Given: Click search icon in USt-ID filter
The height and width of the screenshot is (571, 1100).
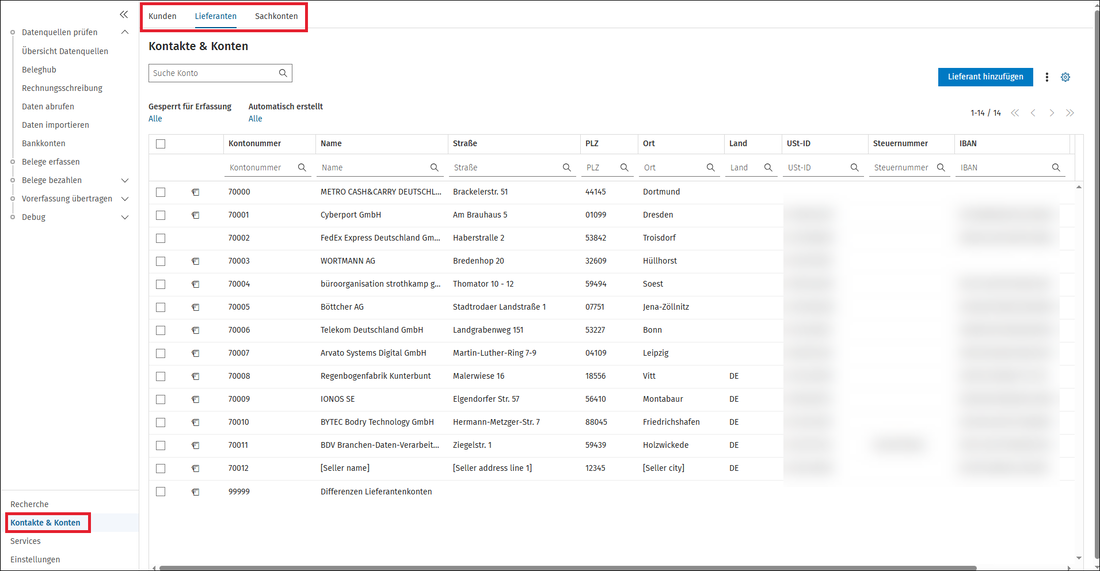Looking at the screenshot, I should (x=854, y=168).
